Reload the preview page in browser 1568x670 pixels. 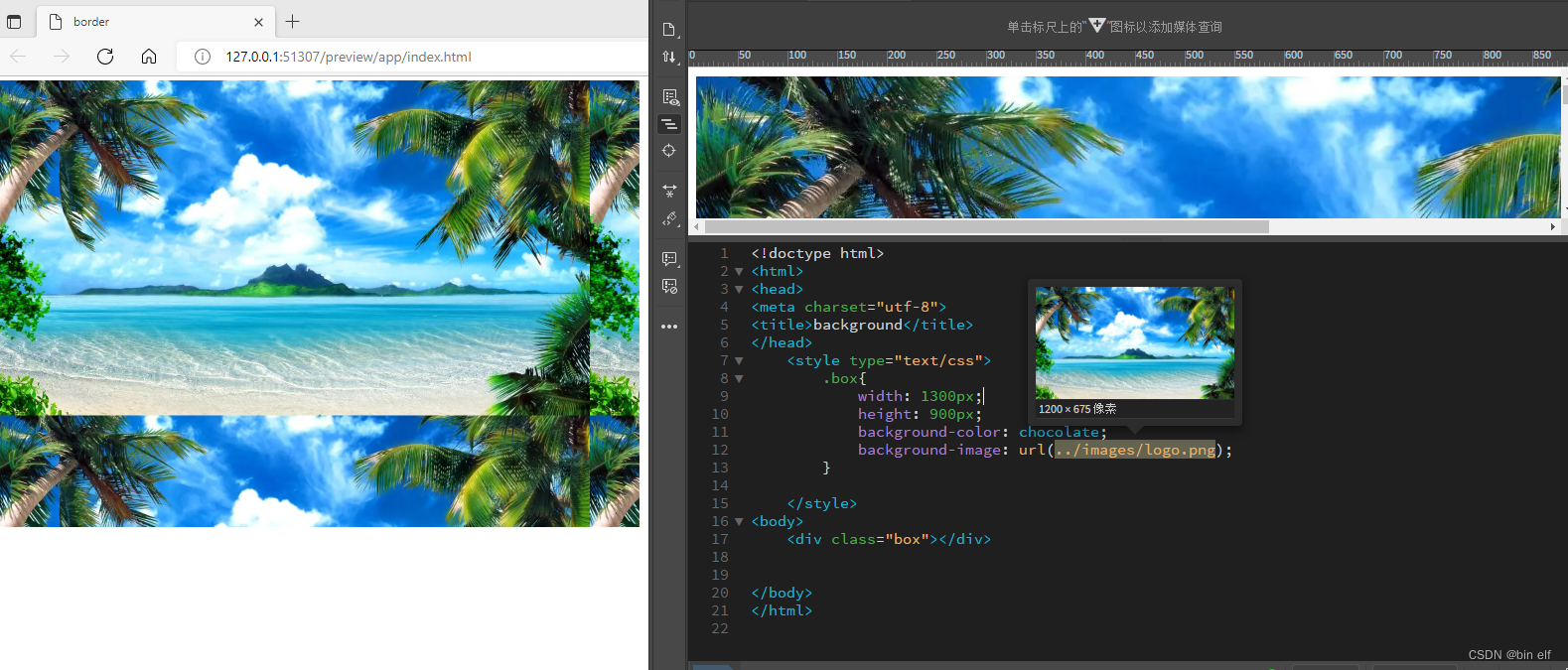pos(105,57)
